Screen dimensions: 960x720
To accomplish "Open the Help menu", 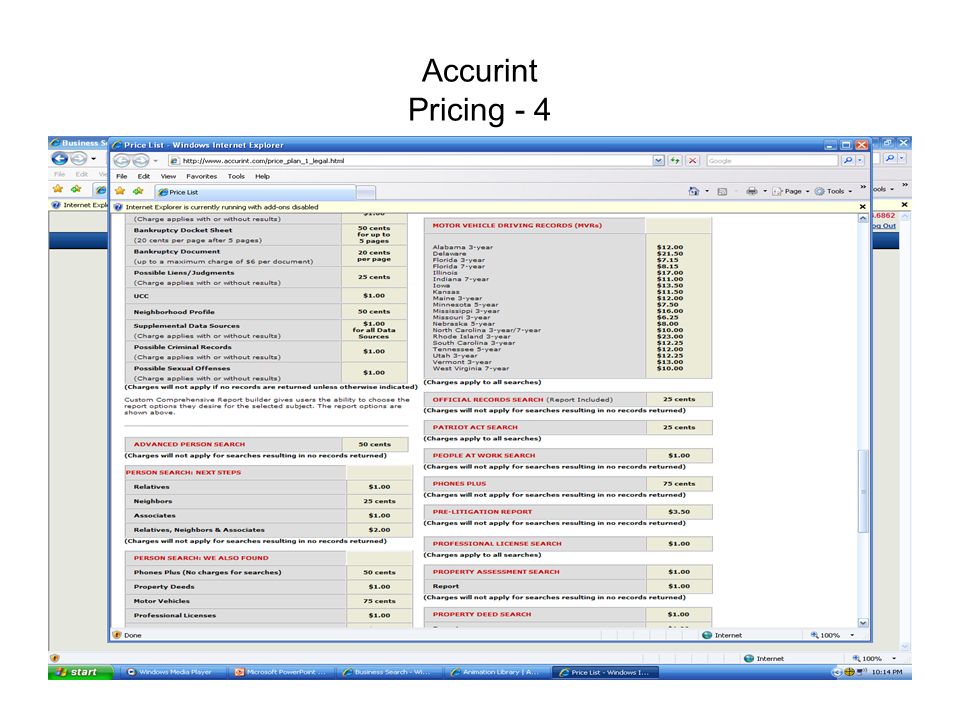I will pos(263,176).
